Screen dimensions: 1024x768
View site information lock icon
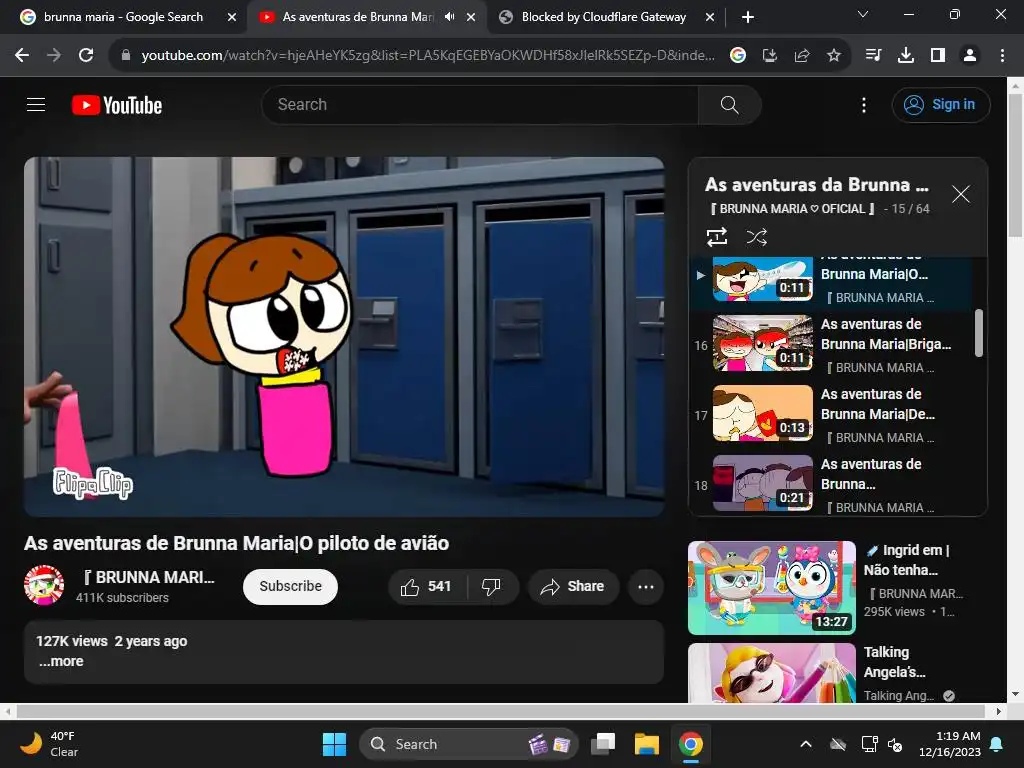126,56
